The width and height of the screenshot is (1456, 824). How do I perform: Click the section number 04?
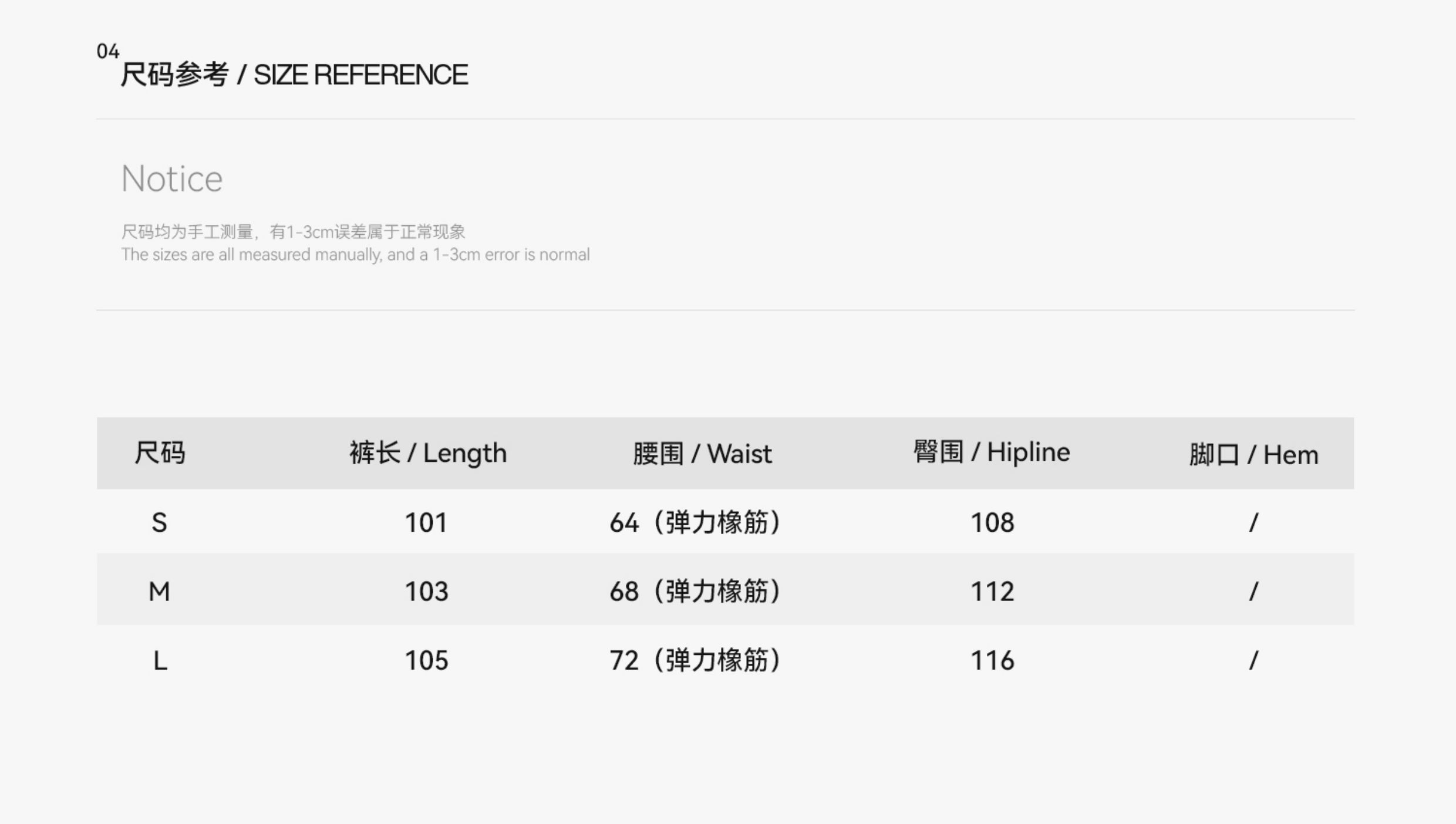(x=107, y=52)
